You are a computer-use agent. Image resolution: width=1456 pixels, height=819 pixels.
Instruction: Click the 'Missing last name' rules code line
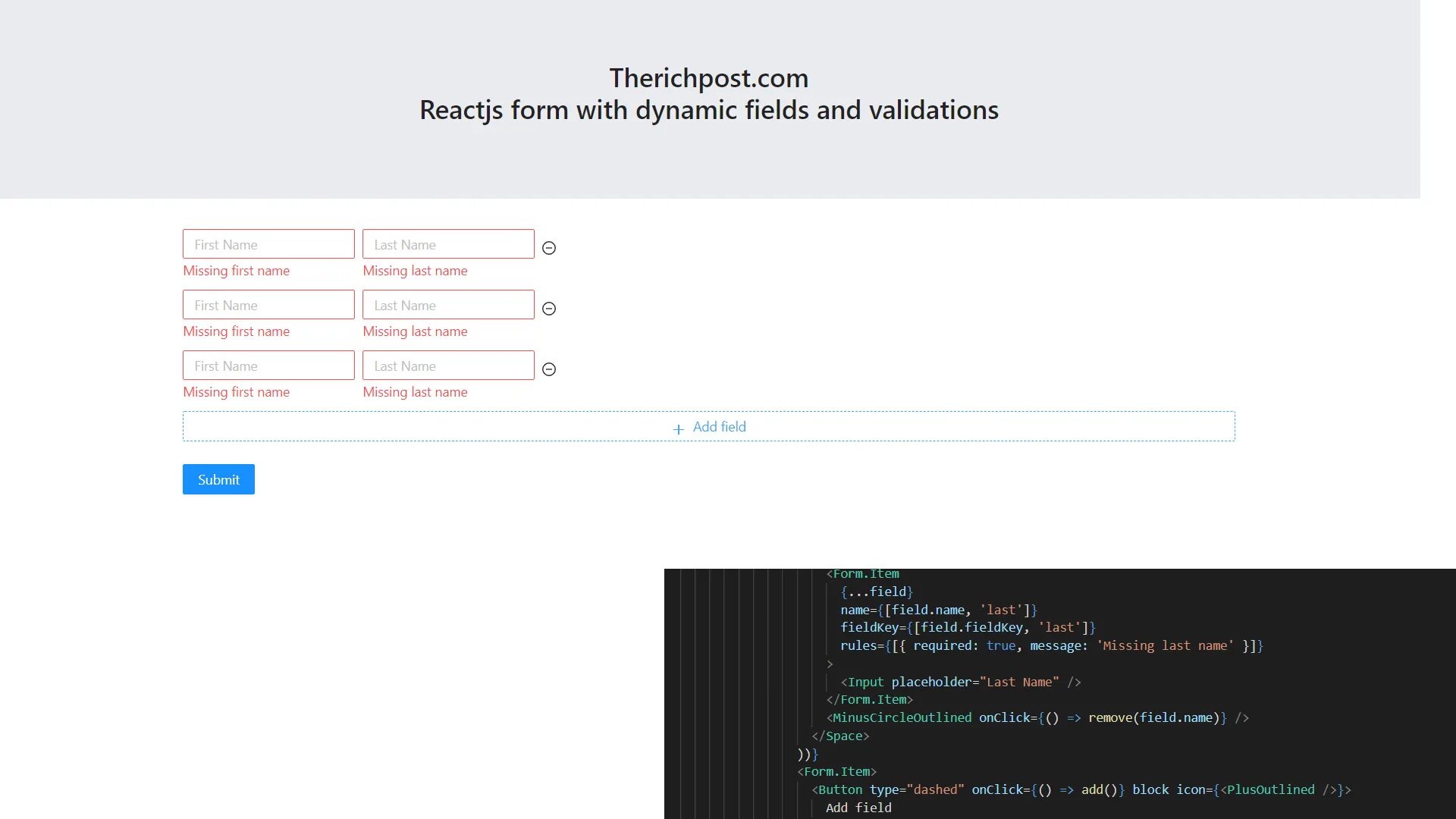[1051, 645]
